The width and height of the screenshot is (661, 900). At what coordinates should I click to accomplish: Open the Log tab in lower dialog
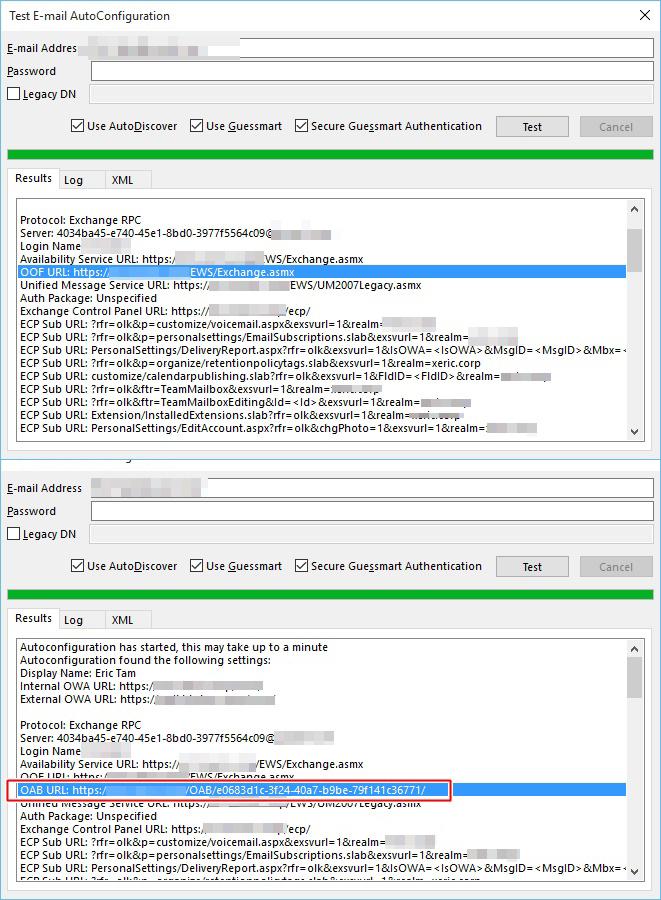click(x=73, y=620)
